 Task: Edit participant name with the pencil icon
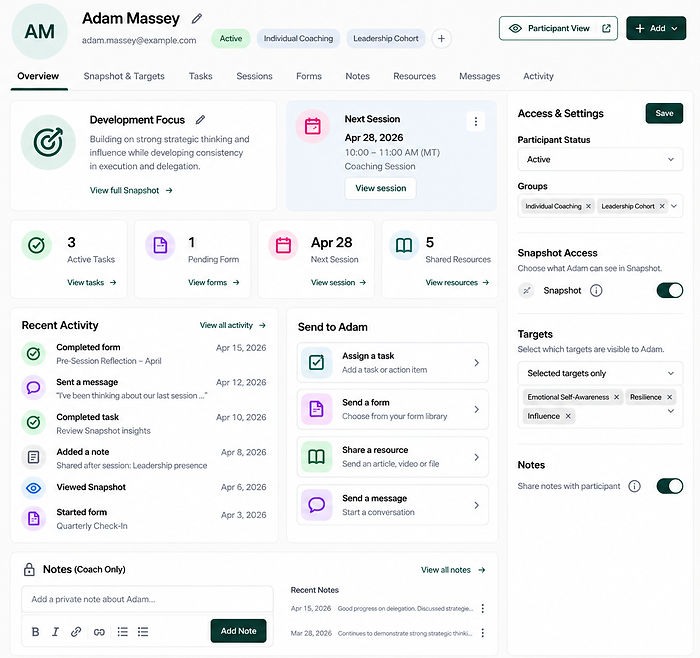pyautogui.click(x=197, y=19)
